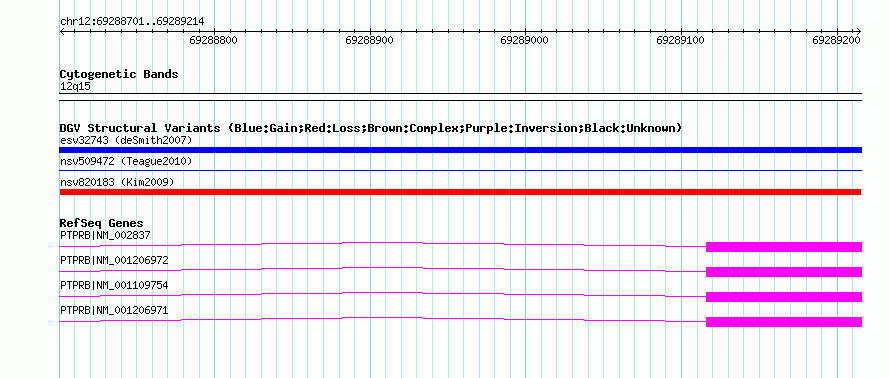Click the PTPRB|NM_001206971 transcript label
Screen dimensions: 890x378
tap(114, 310)
